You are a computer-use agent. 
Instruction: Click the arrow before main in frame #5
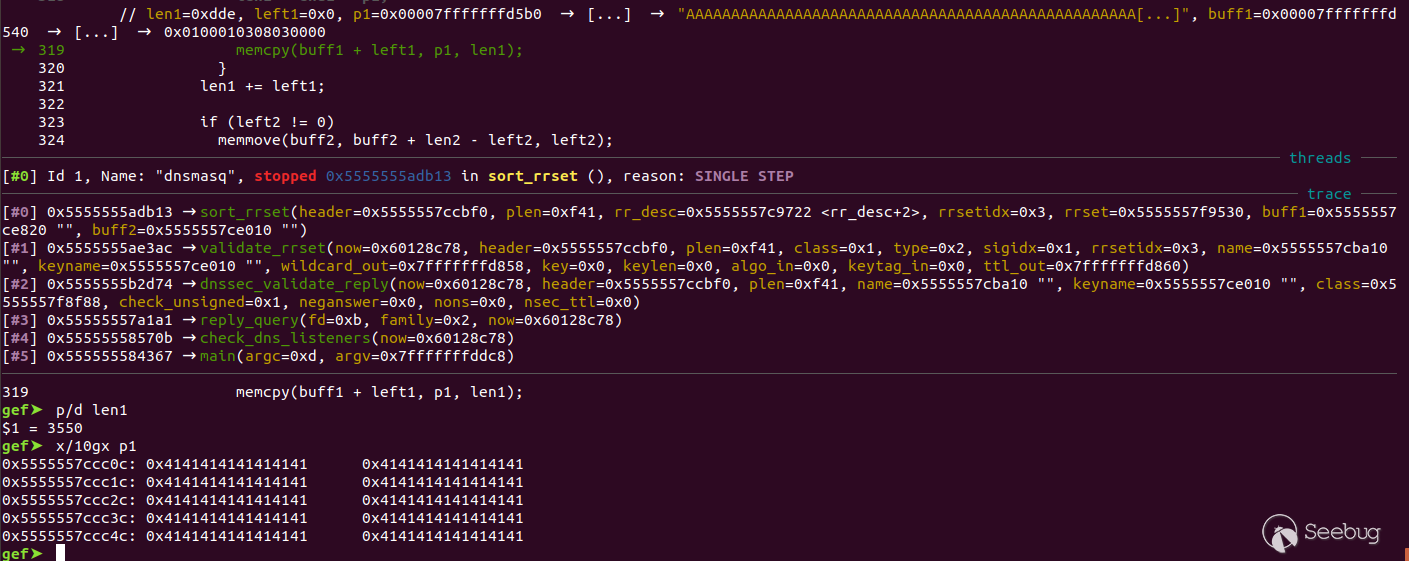pyautogui.click(x=189, y=356)
